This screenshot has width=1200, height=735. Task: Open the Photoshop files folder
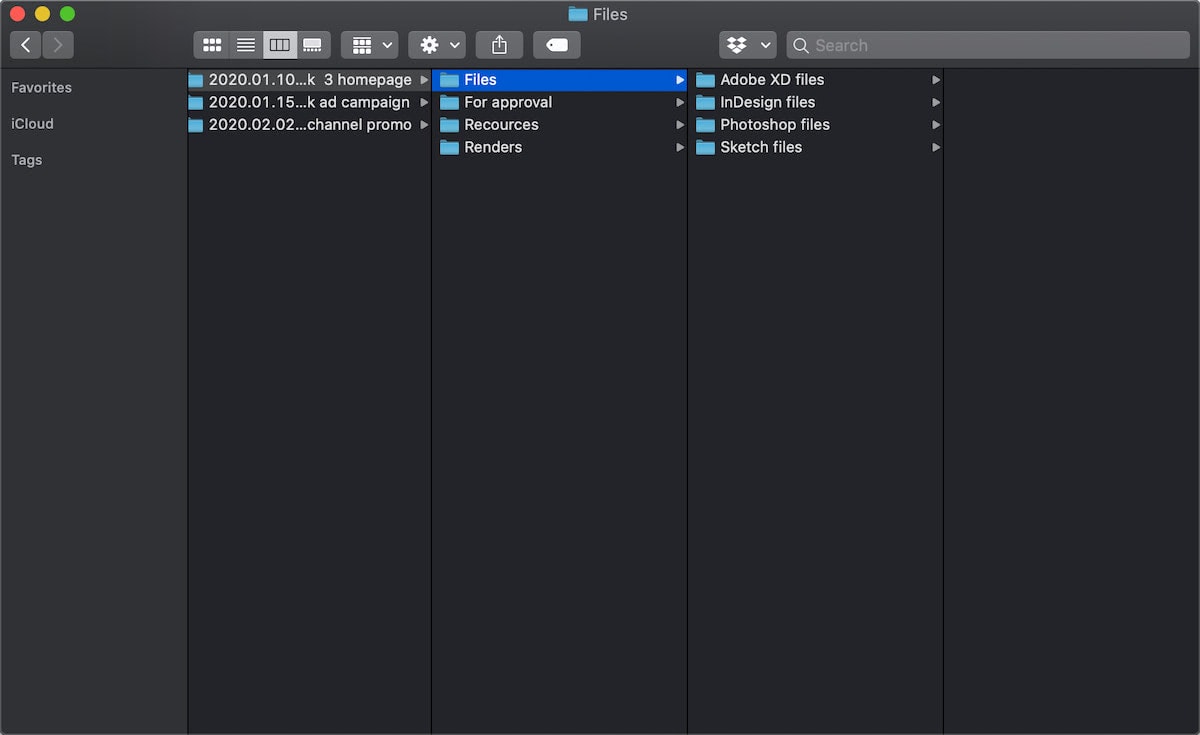pos(816,125)
